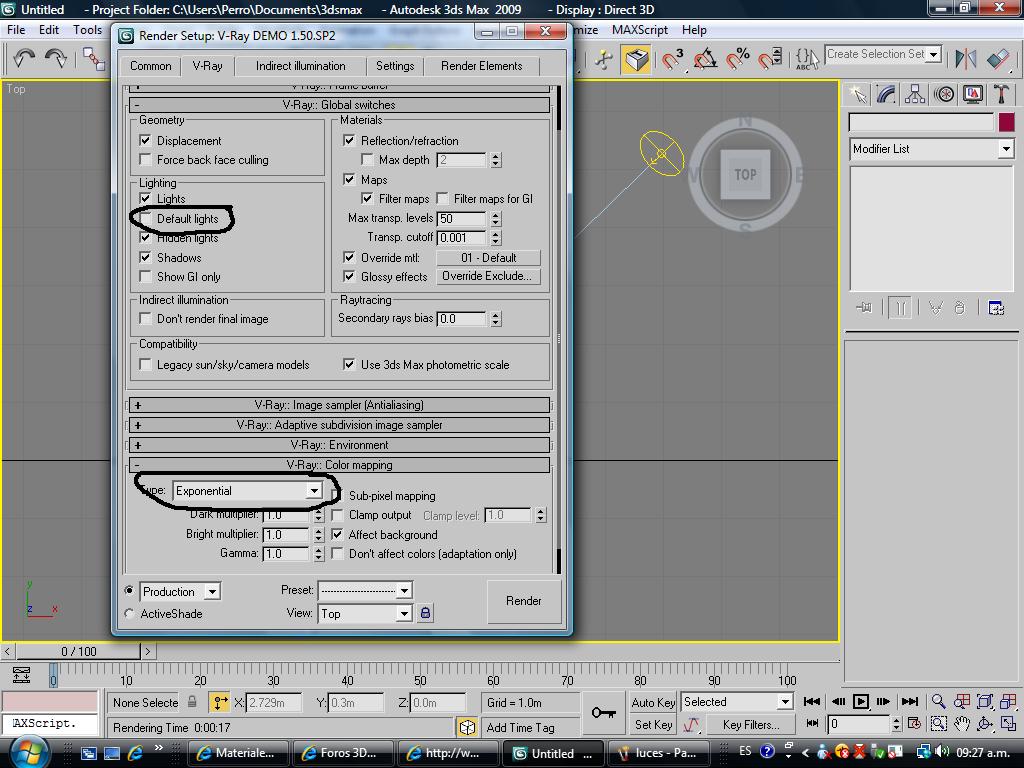Open the Utilities hammer panel tab
This screenshot has width=1024, height=768.
(x=1001, y=95)
